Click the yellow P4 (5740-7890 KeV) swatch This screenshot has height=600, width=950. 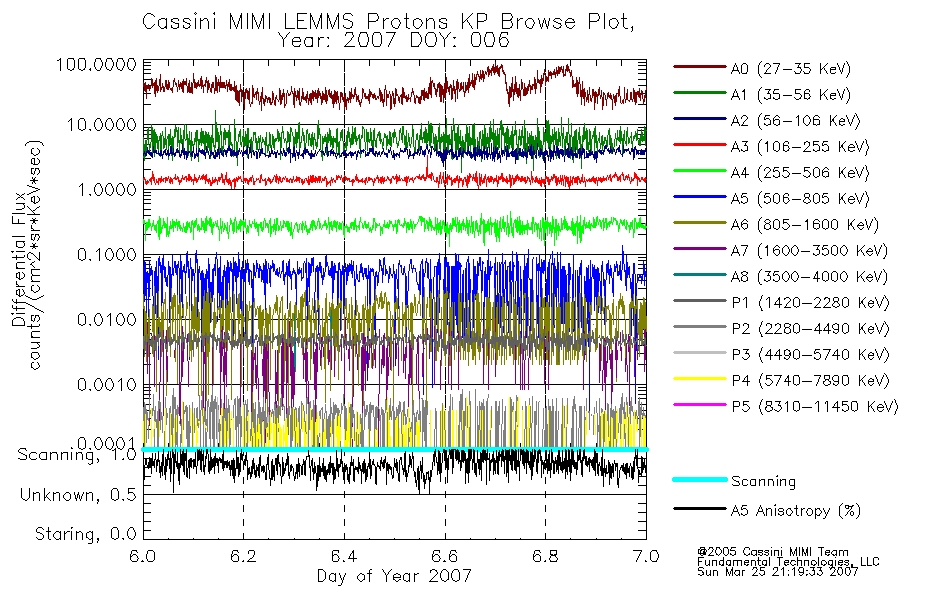[700, 379]
